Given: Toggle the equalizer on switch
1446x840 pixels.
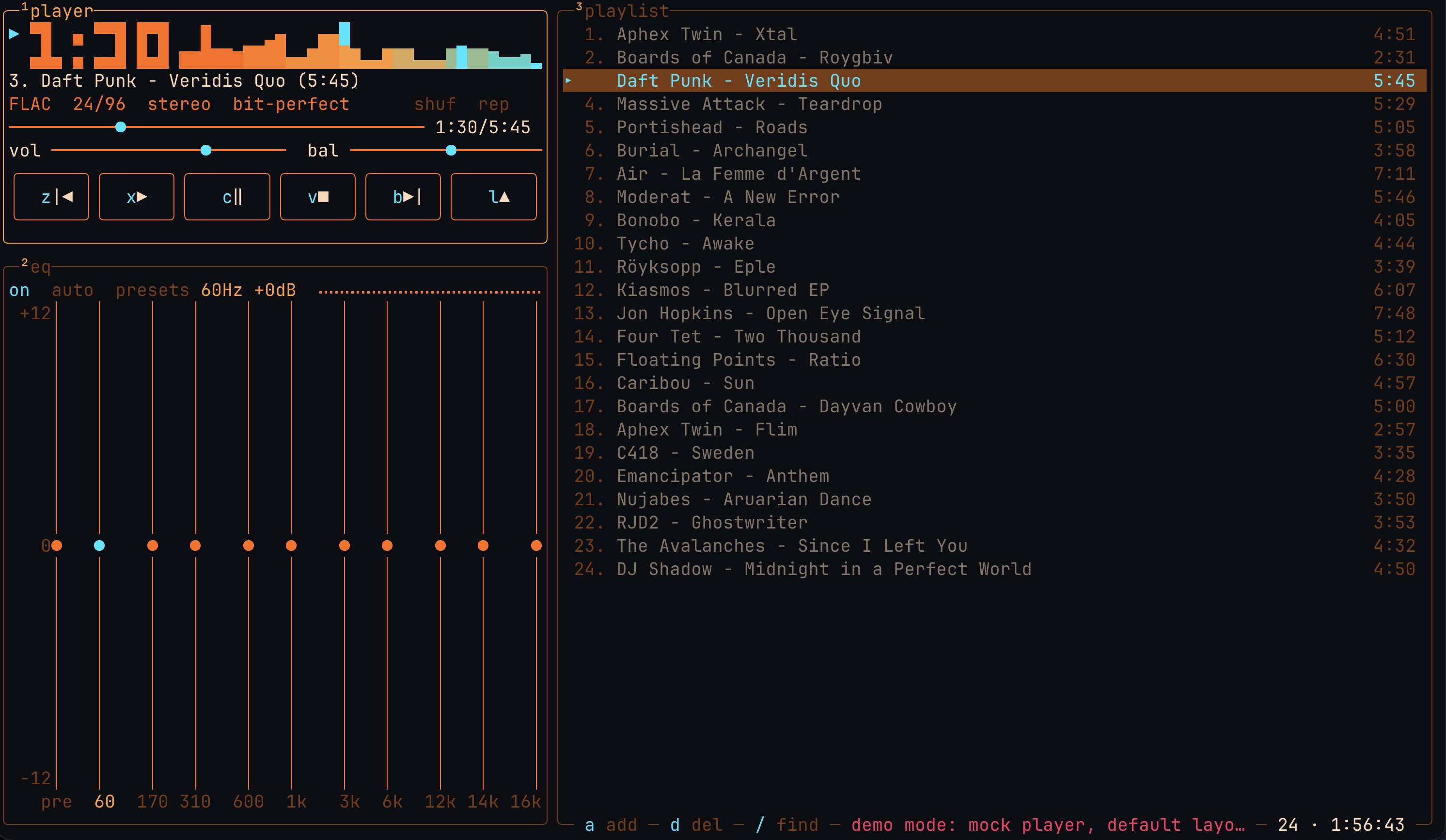Looking at the screenshot, I should pos(19,290).
